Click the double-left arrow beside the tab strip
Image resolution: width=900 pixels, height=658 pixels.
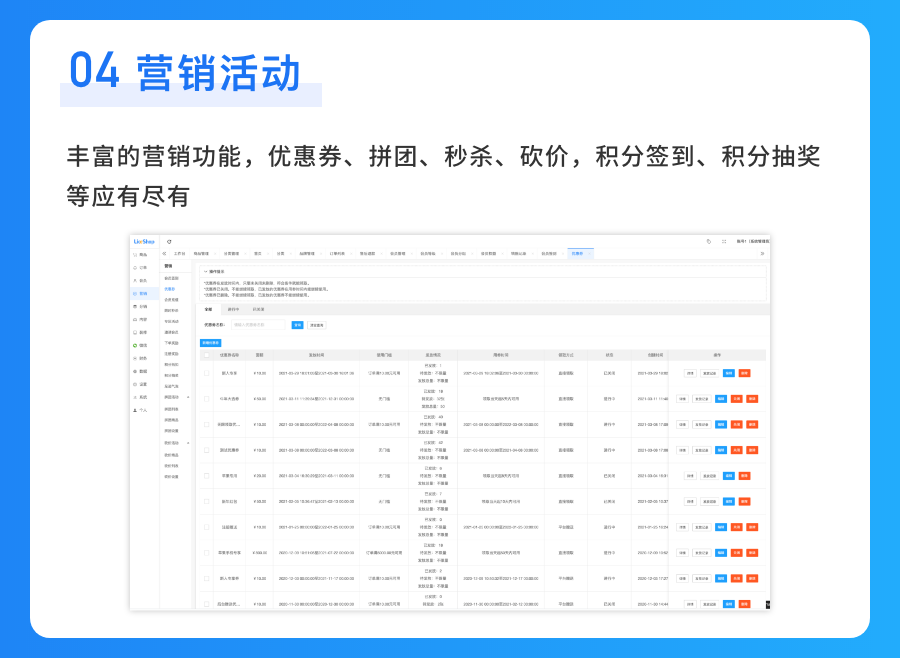tap(165, 254)
